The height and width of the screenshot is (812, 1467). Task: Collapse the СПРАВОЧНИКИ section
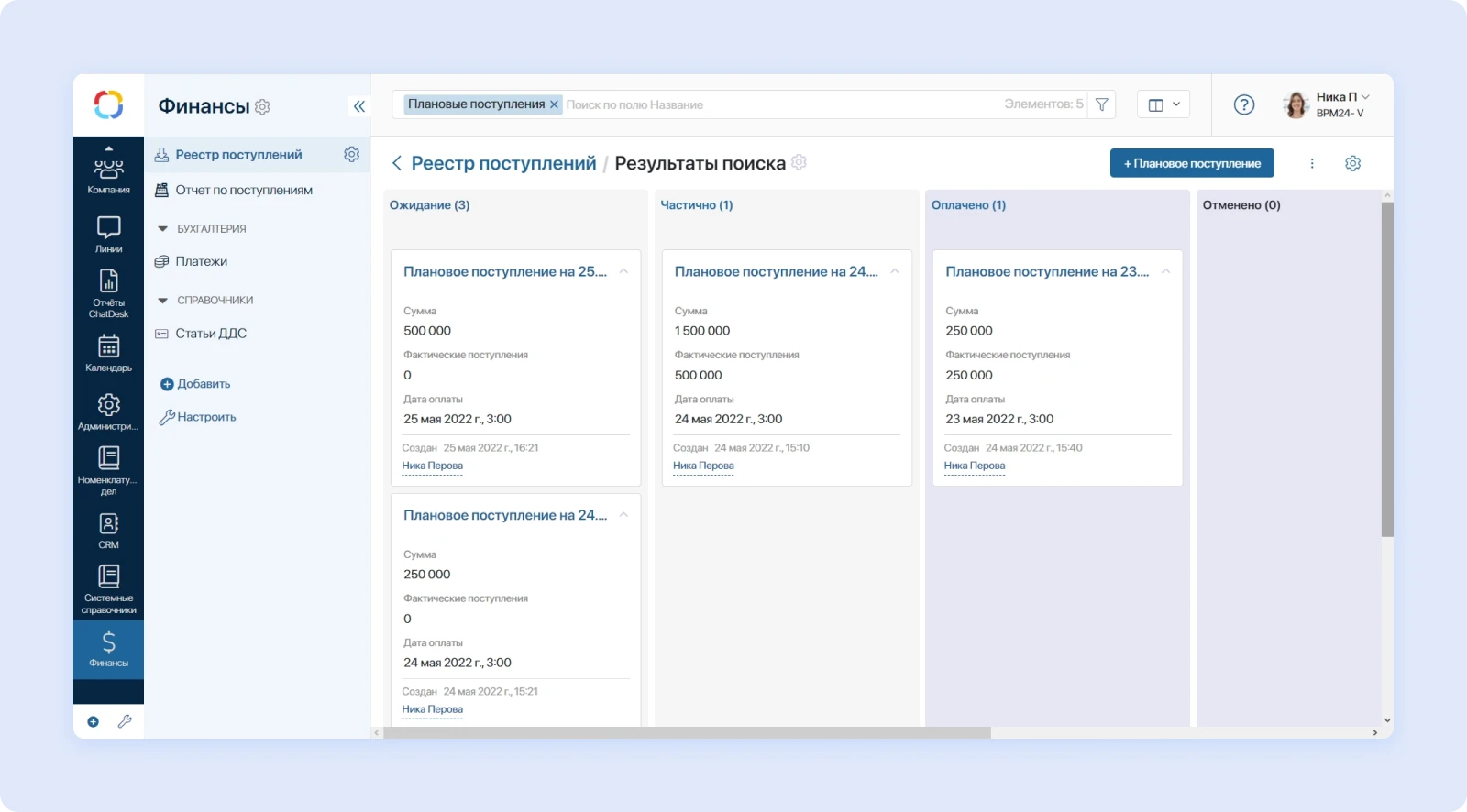click(x=163, y=301)
